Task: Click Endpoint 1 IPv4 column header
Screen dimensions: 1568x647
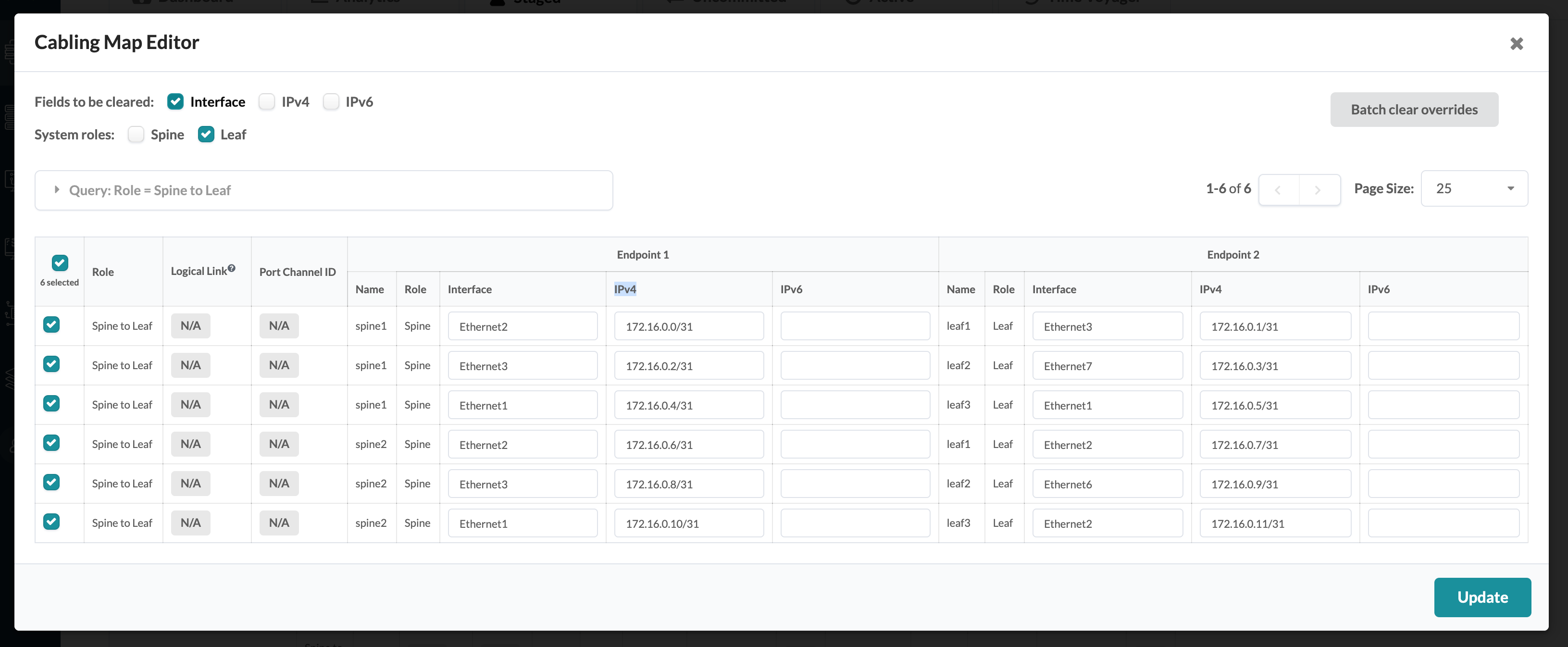Action: pyautogui.click(x=624, y=289)
